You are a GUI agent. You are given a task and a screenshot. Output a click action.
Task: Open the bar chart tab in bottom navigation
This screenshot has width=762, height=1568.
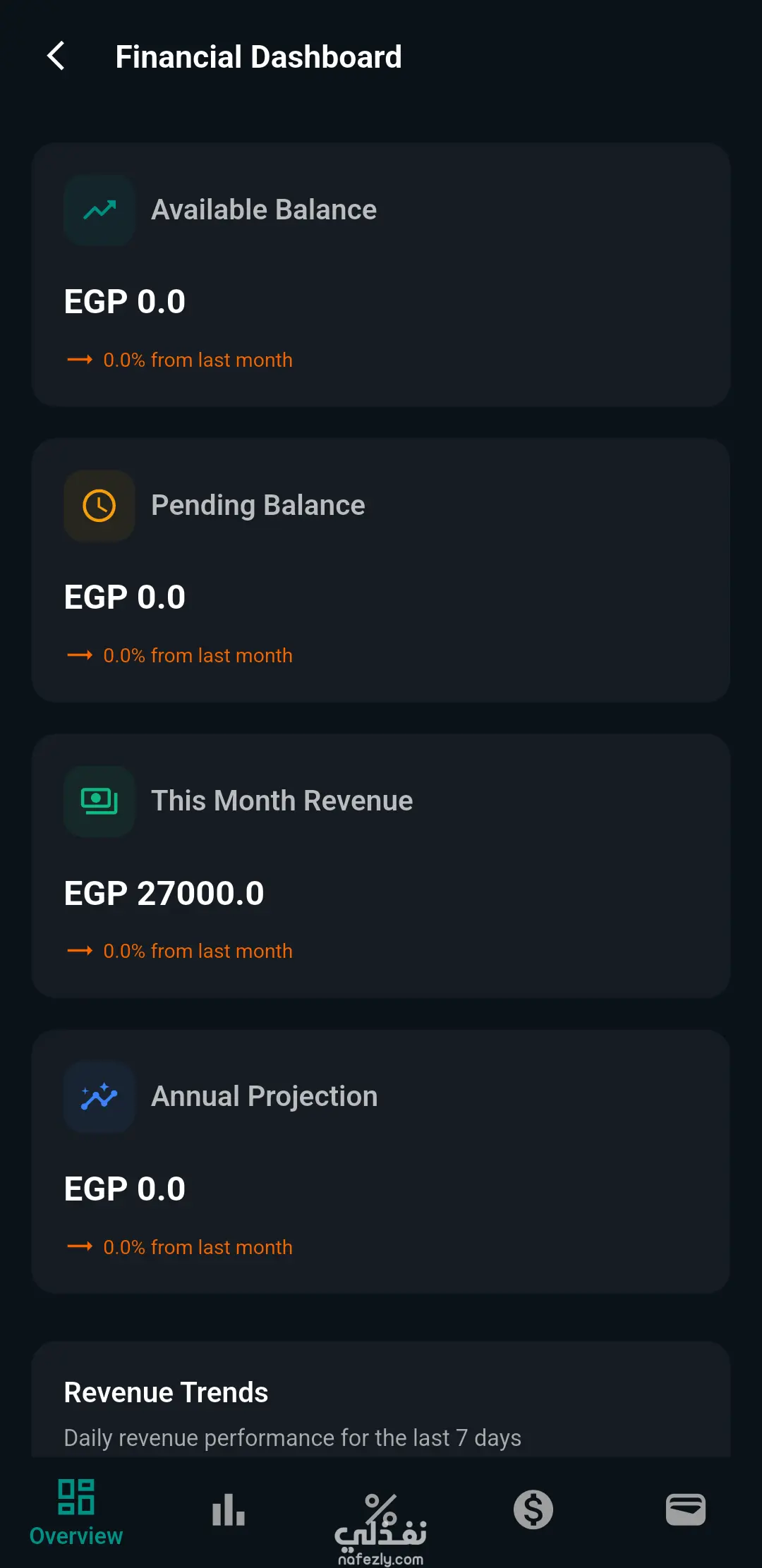tap(229, 1510)
